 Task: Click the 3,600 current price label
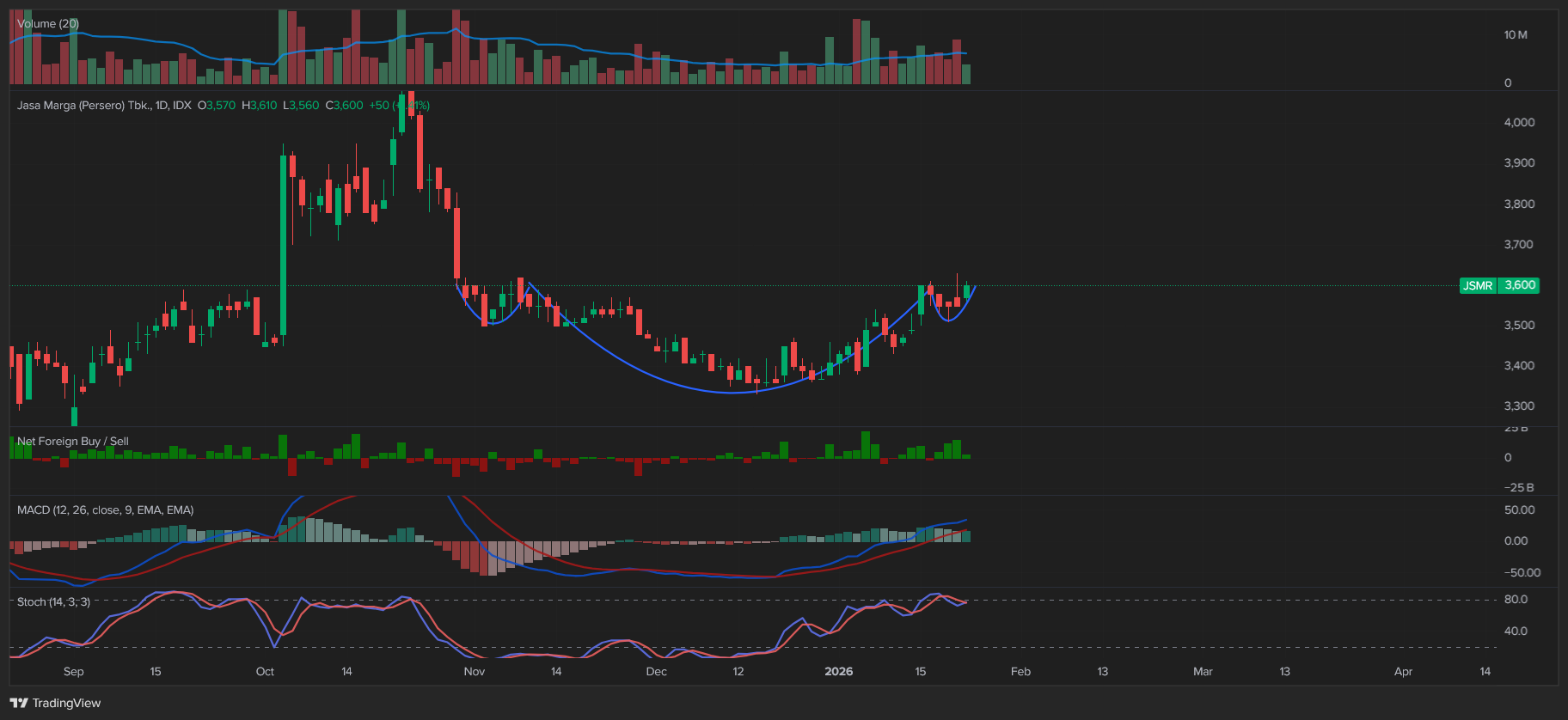click(x=1519, y=285)
